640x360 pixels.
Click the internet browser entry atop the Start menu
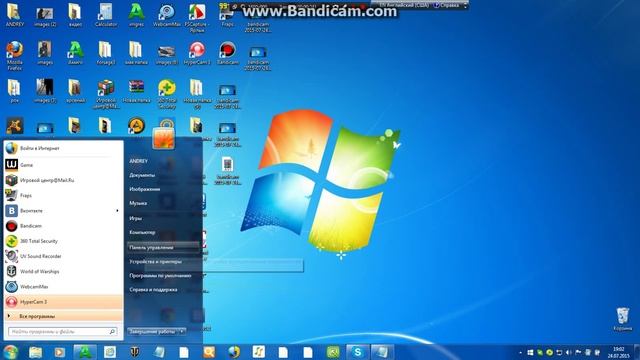click(63, 148)
